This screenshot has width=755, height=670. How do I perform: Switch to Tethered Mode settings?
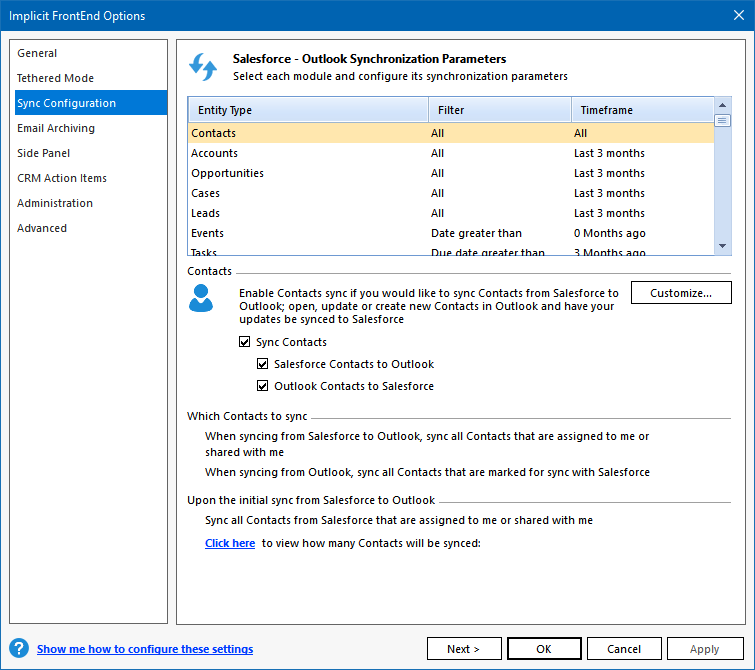click(x=55, y=78)
